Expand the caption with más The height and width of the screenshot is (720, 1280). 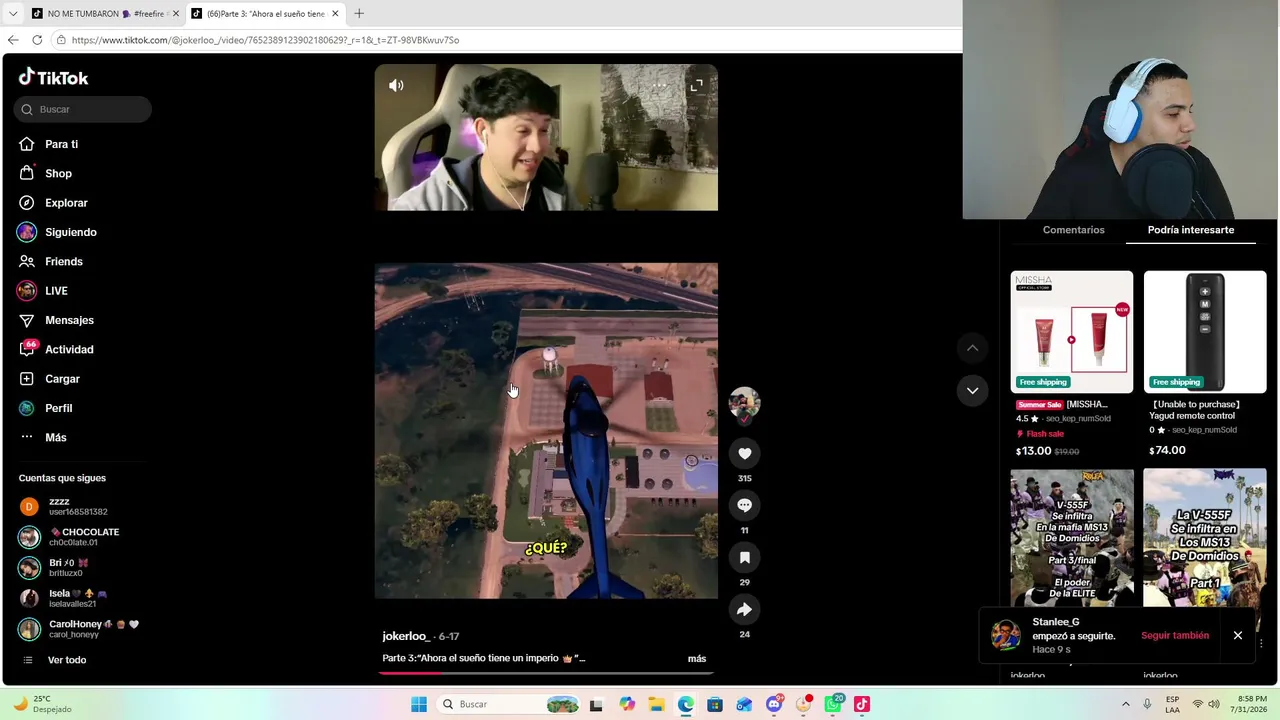(x=697, y=658)
